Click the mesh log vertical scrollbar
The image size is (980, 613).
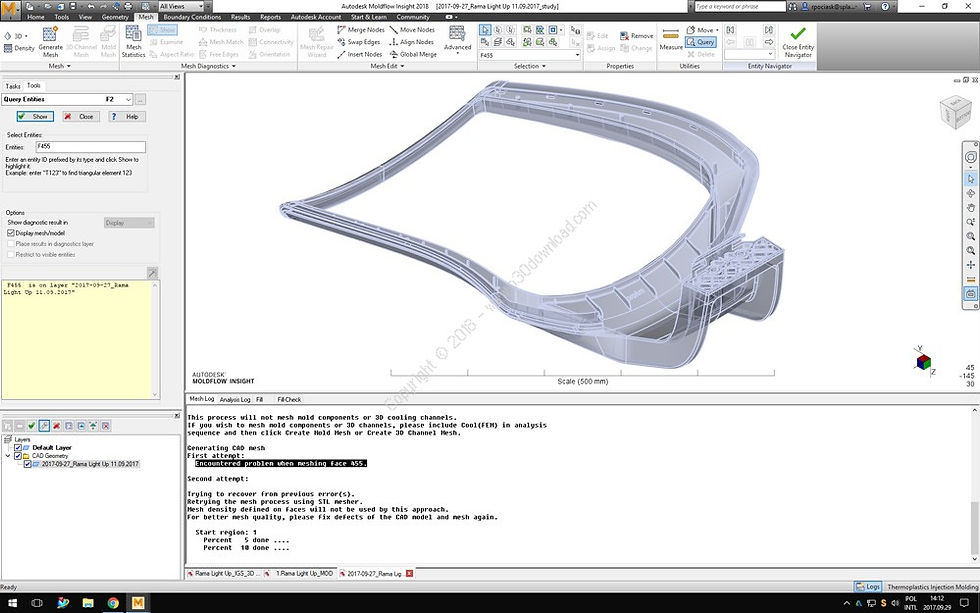(974, 486)
